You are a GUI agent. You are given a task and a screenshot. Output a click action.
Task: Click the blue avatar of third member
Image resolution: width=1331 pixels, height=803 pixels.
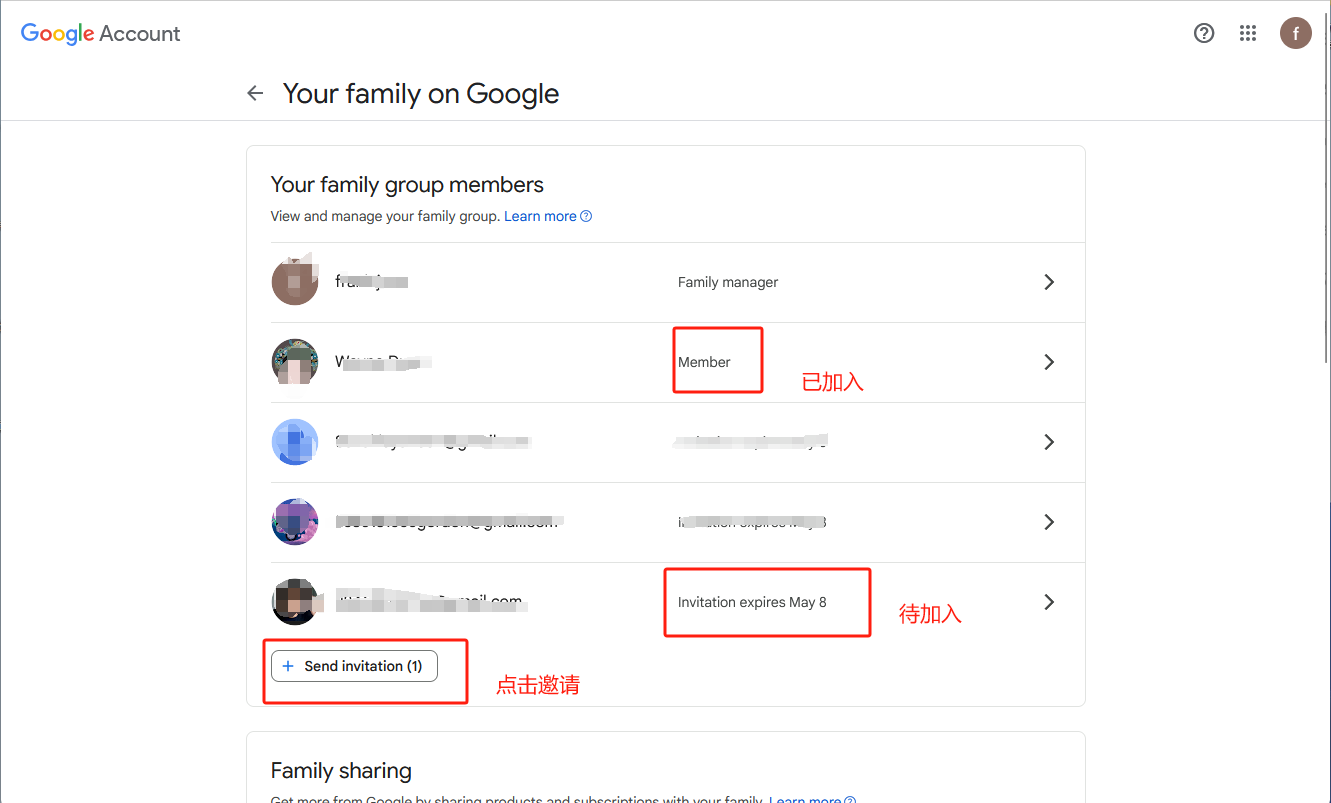295,442
